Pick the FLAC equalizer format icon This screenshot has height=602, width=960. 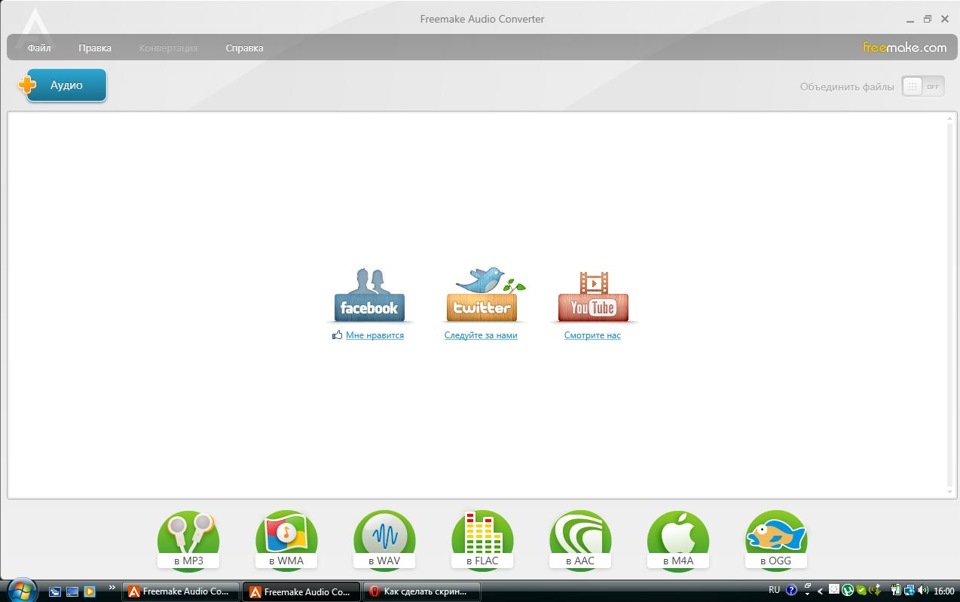click(482, 541)
